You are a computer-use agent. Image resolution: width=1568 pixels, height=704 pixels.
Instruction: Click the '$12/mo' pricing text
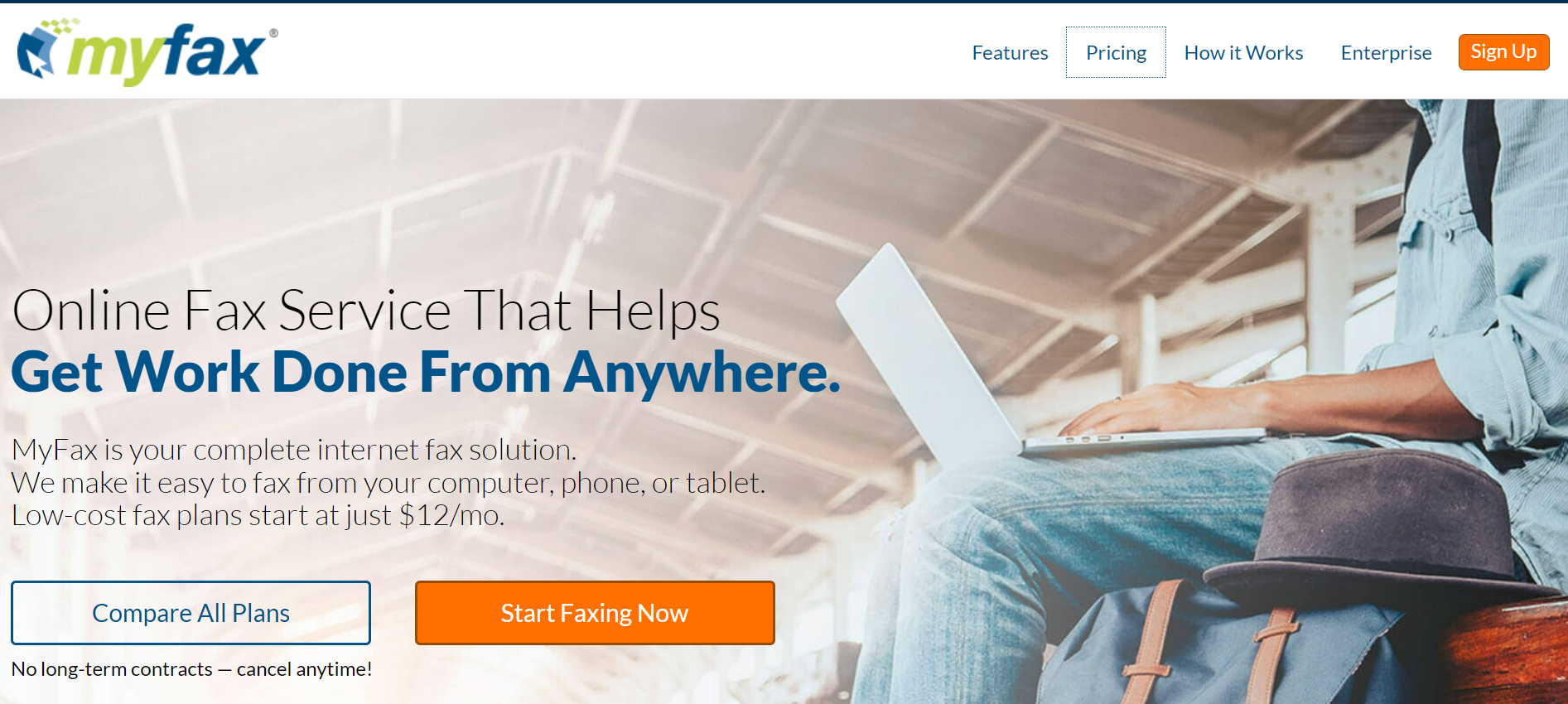451,515
